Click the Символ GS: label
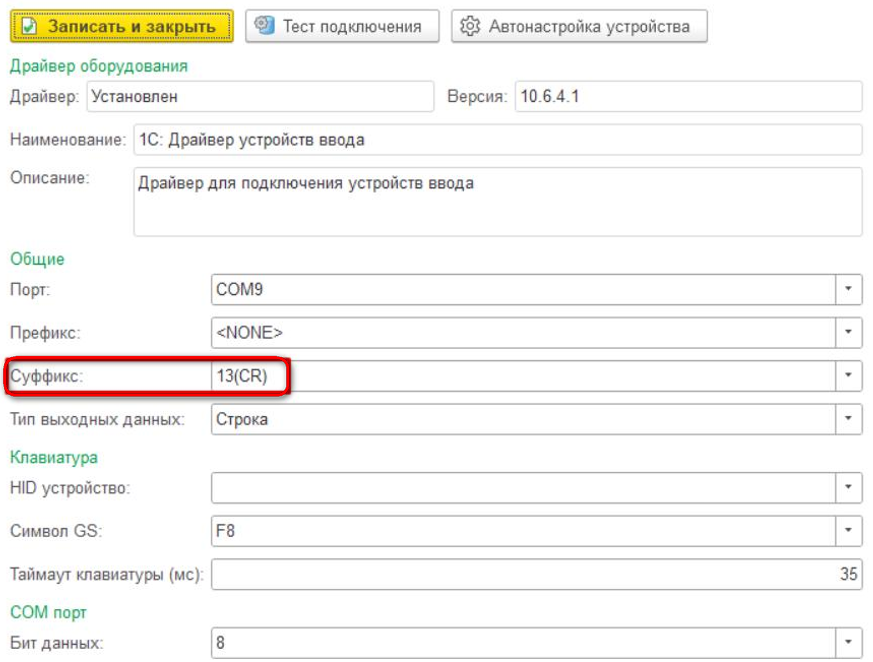Image resolution: width=873 pixels, height=662 pixels. pyautogui.click(x=56, y=531)
